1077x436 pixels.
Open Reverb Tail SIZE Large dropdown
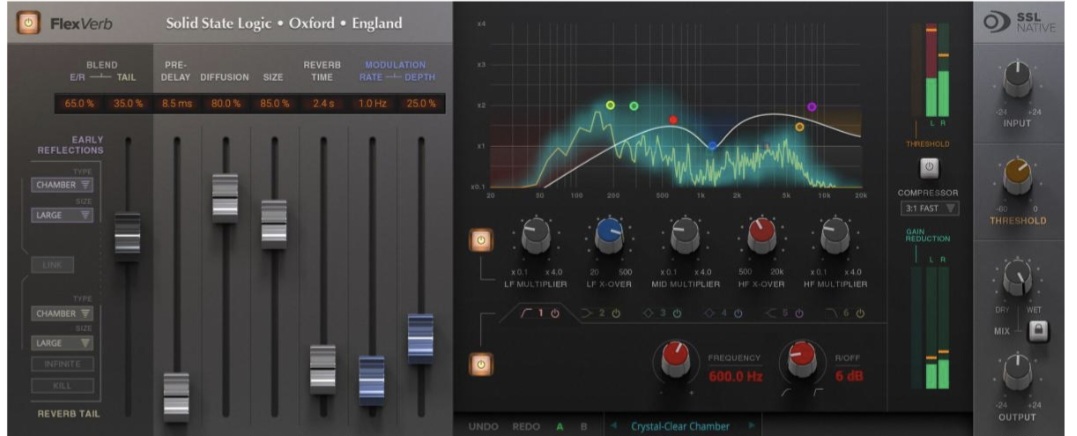[x=62, y=343]
